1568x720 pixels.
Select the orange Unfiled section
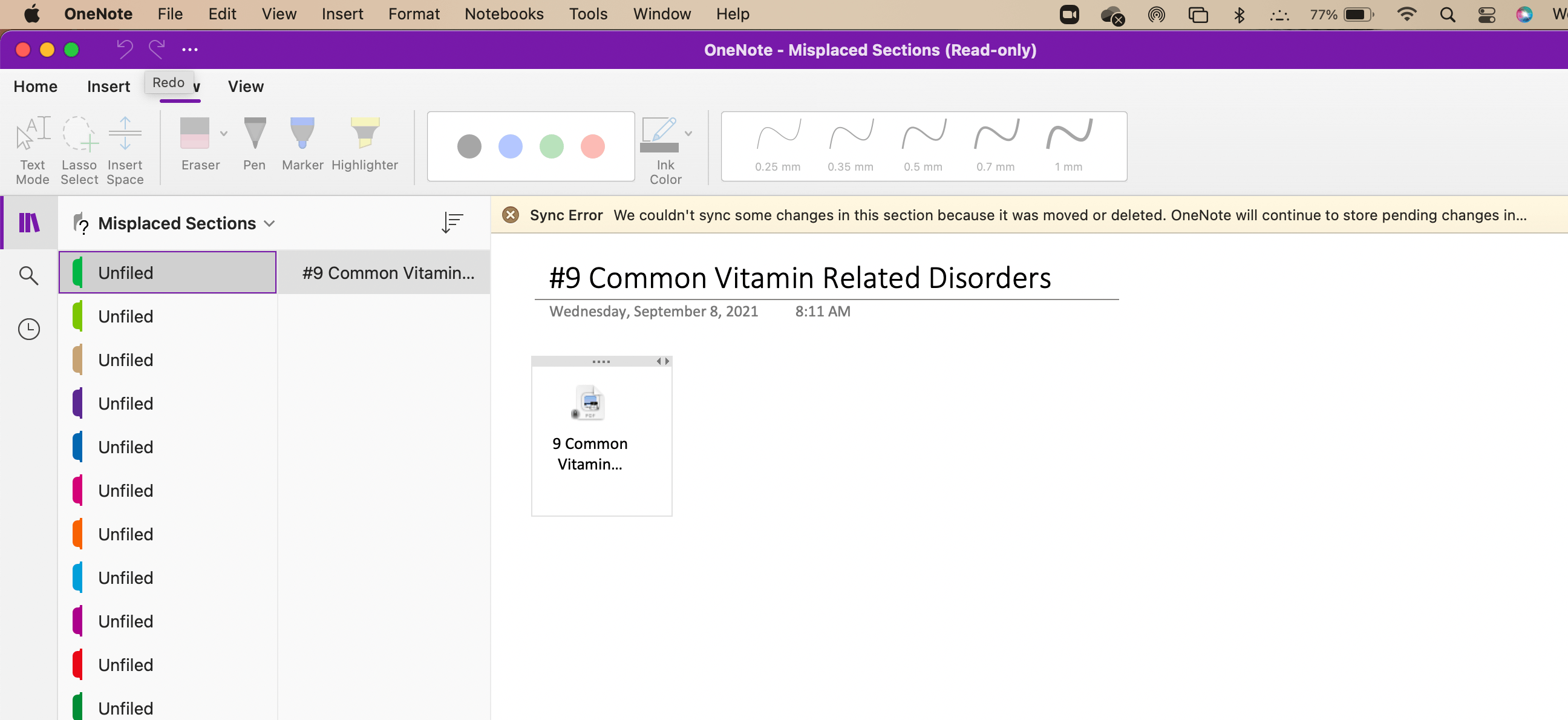(x=168, y=534)
